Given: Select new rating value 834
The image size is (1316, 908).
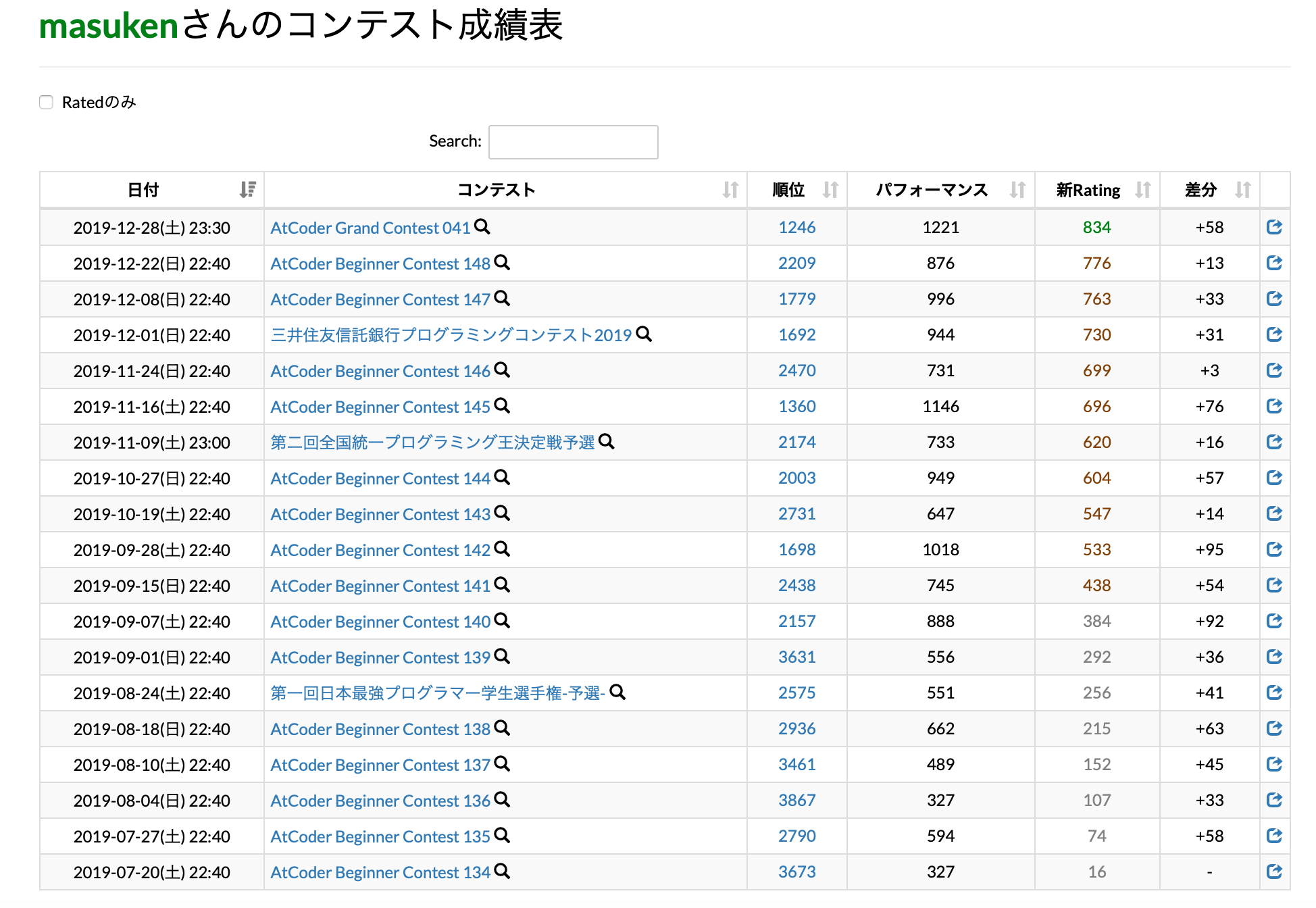Looking at the screenshot, I should coord(1097,228).
